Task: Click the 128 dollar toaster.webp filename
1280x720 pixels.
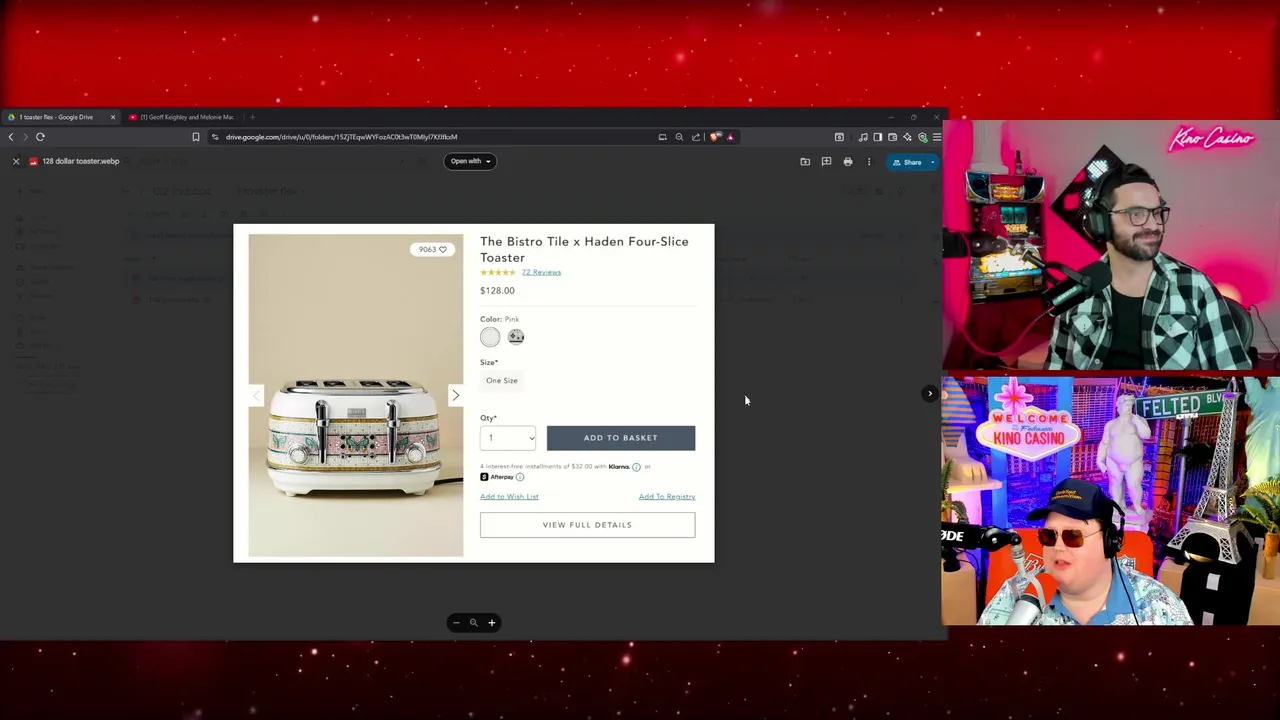Action: [81, 161]
